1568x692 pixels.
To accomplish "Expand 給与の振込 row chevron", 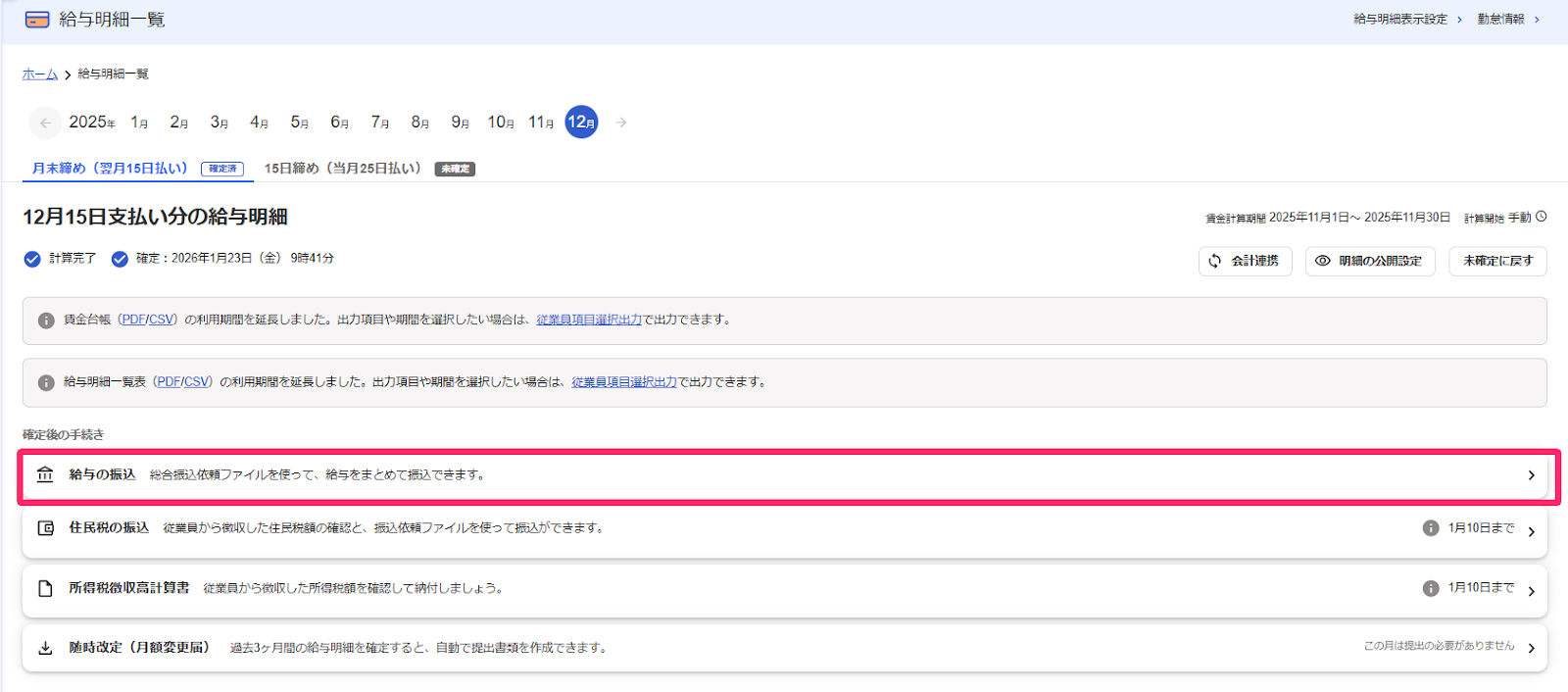I will tap(1531, 475).
